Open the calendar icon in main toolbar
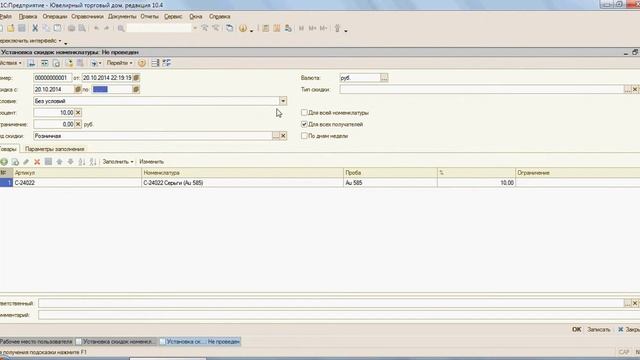The height and width of the screenshot is (360, 640). [277, 28]
